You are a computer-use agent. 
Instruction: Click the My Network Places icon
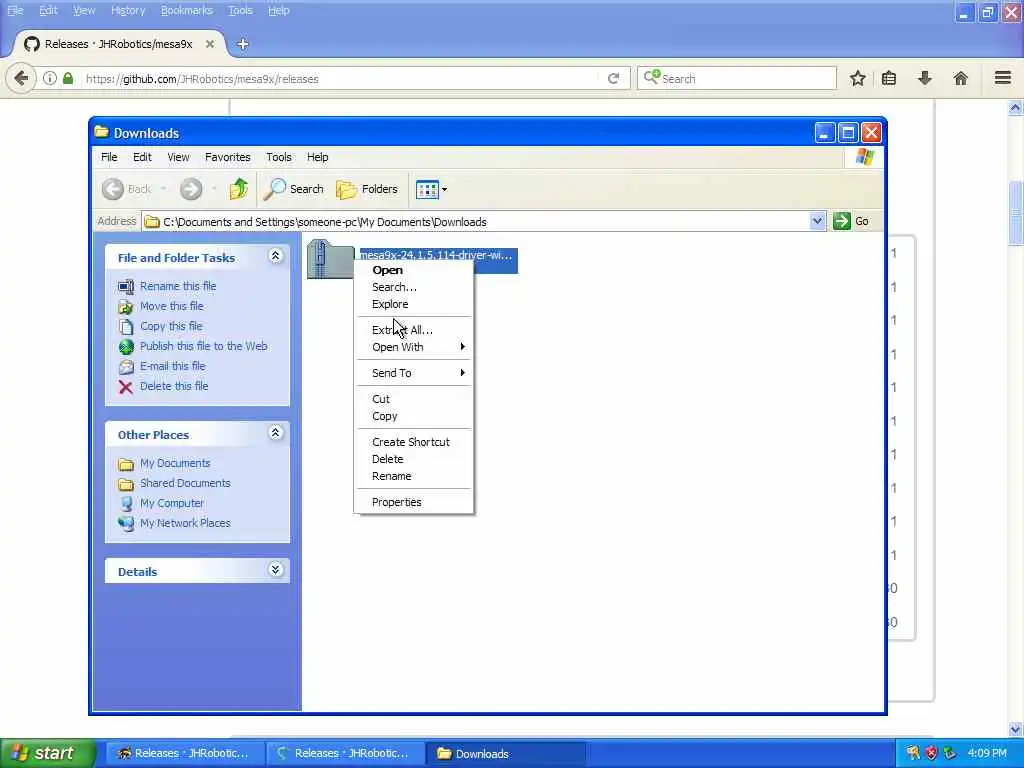tap(126, 524)
